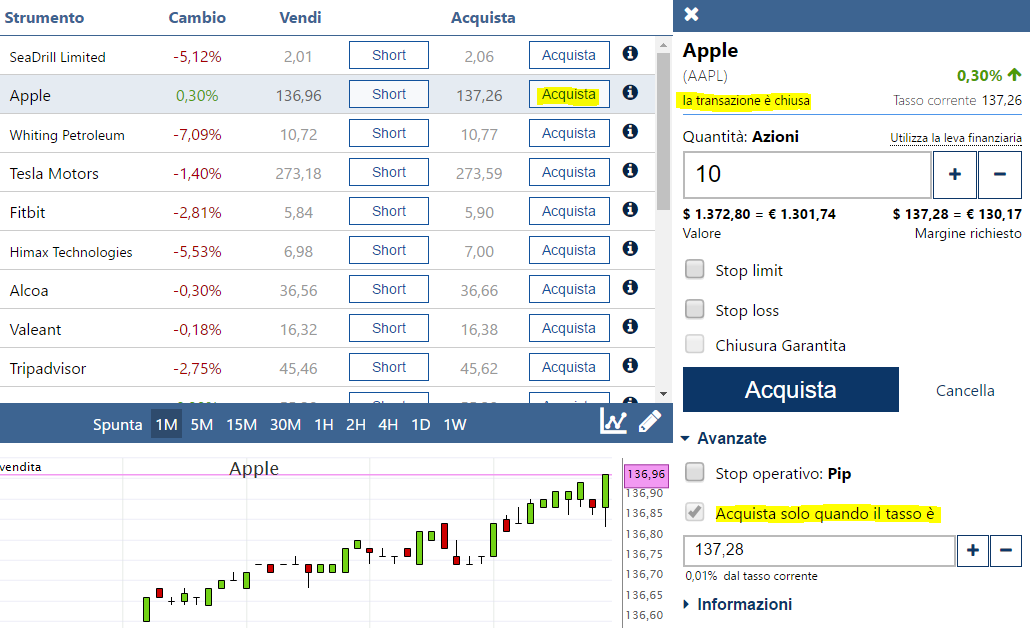Increase the 137,28 order rate

(x=973, y=550)
